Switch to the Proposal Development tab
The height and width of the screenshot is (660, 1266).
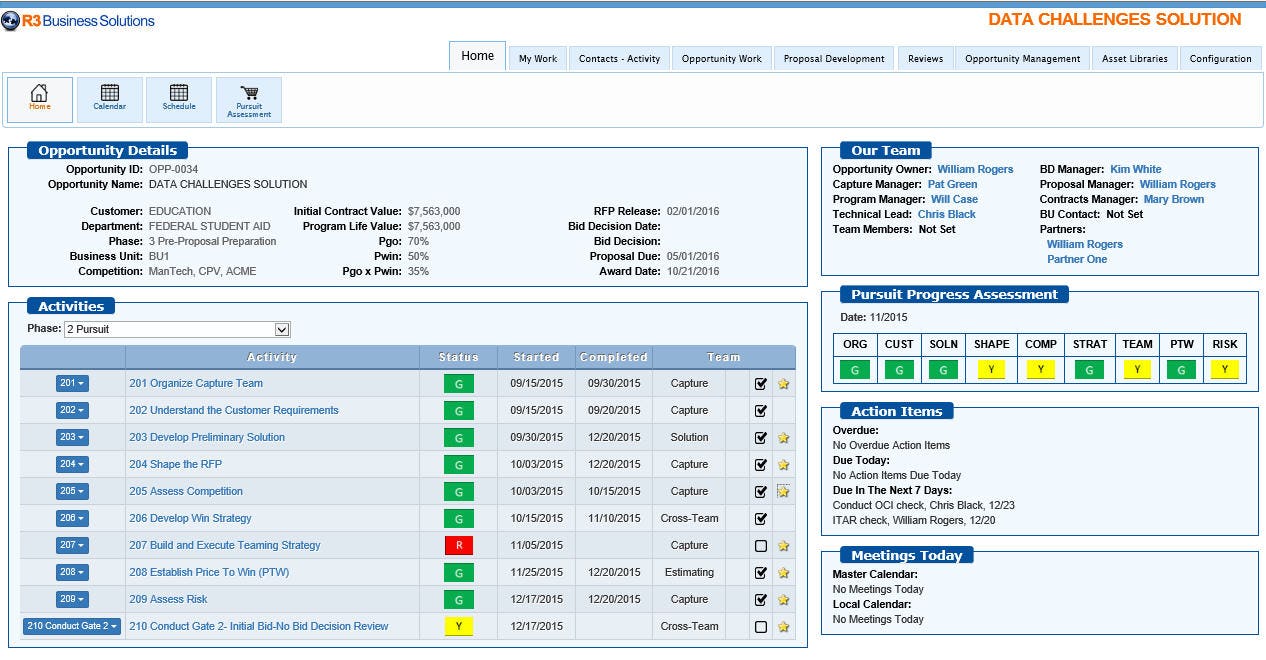tap(833, 58)
